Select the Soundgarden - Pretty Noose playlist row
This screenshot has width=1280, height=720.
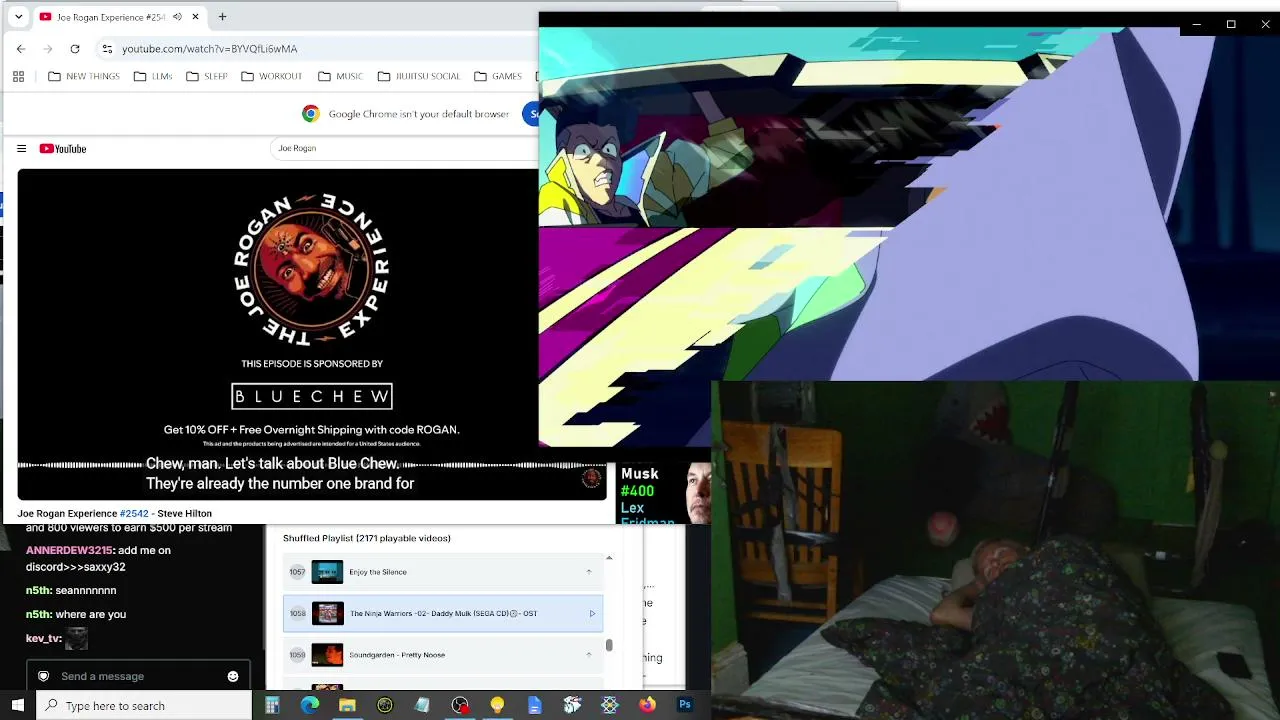(443, 655)
